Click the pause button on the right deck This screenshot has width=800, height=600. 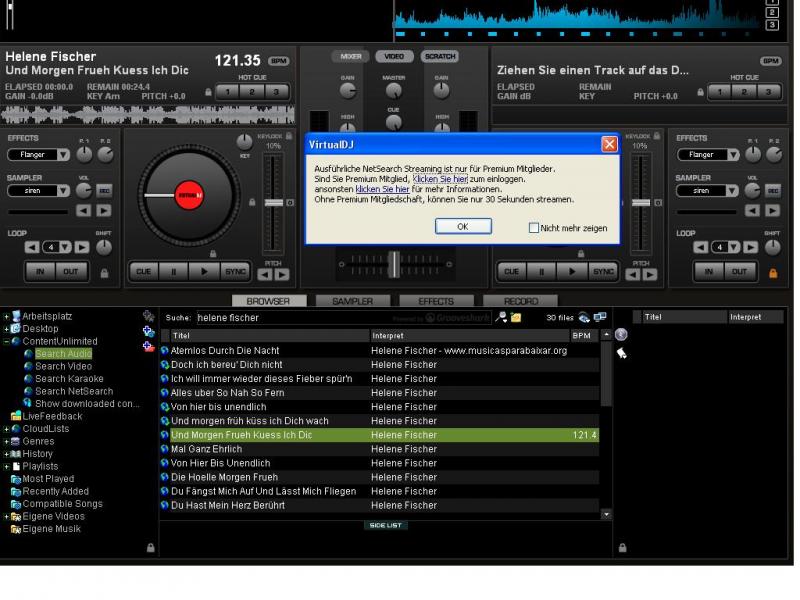pos(541,271)
